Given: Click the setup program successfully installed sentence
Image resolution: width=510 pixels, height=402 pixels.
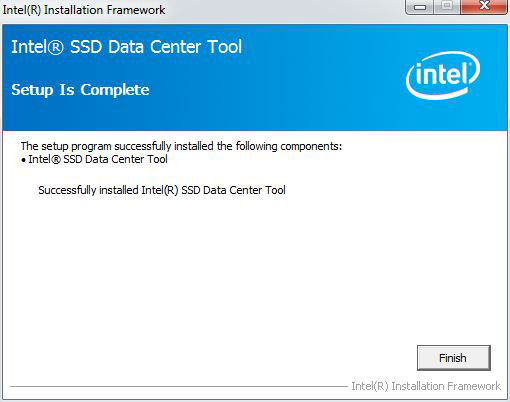Looking at the screenshot, I should (x=181, y=146).
